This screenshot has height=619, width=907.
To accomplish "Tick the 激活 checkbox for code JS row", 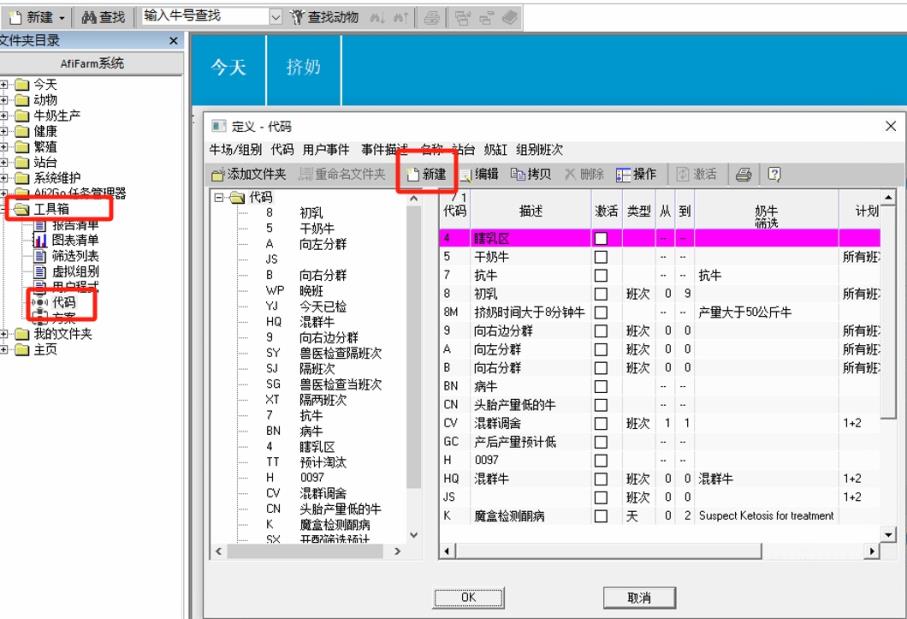I will click(x=601, y=497).
